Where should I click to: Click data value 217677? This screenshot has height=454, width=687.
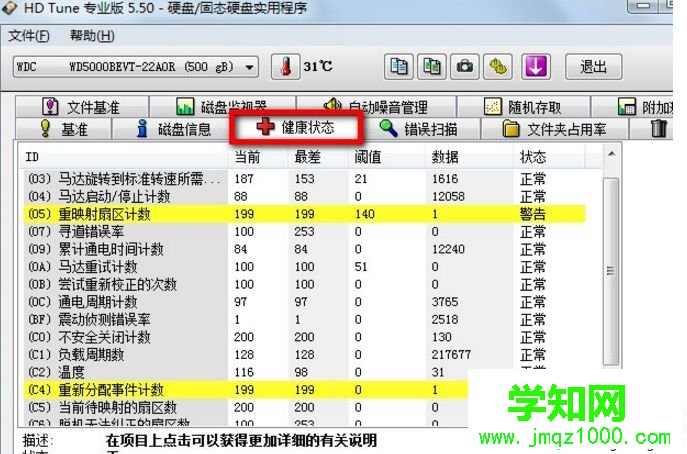click(451, 355)
